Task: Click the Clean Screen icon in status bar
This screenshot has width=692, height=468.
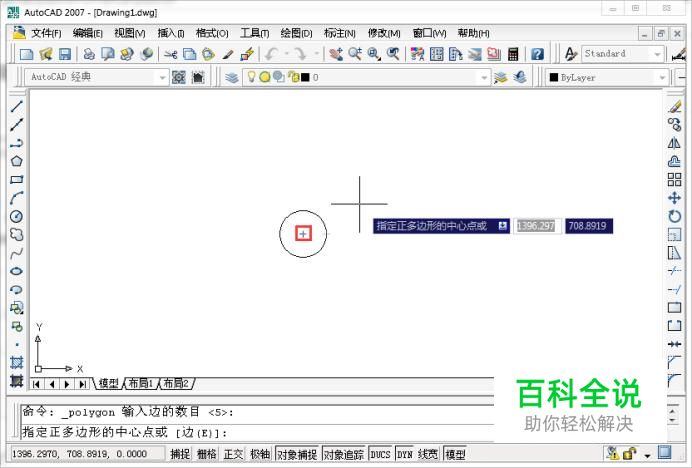Action: point(664,453)
